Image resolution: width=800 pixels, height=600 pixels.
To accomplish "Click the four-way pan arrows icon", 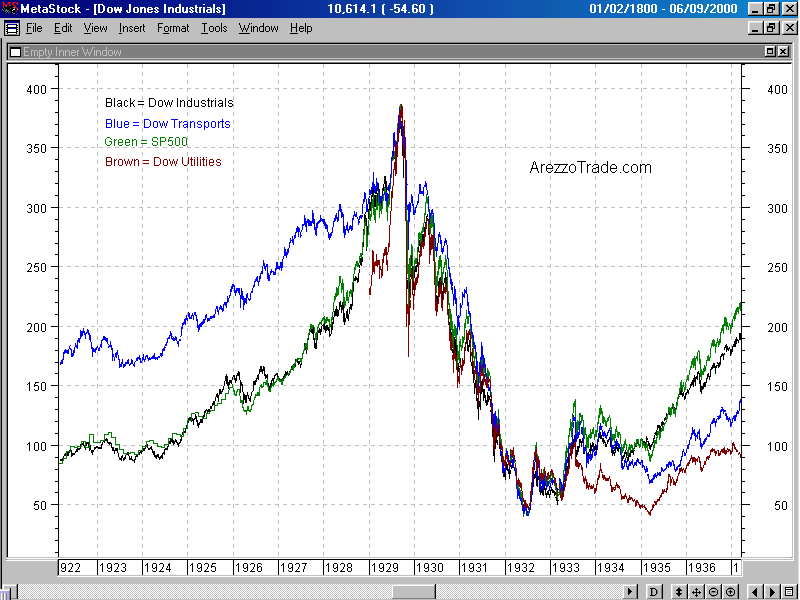I will pyautogui.click(x=696, y=592).
